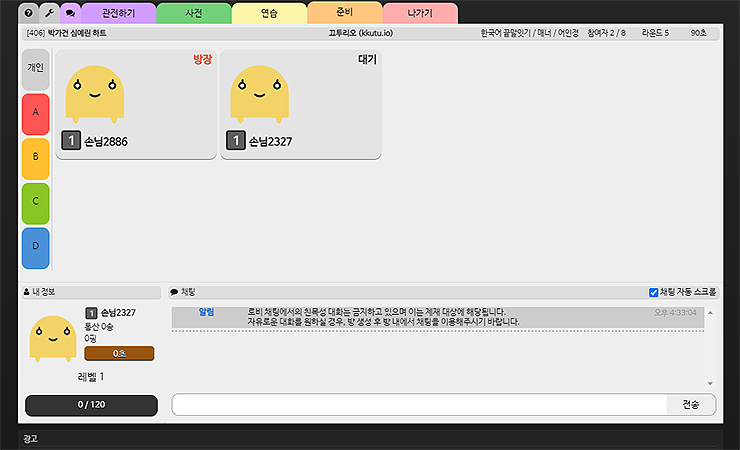Viewport: 740px width, 450px height.
Task: Click the 광고 advertisement bar label
Action: point(30,439)
